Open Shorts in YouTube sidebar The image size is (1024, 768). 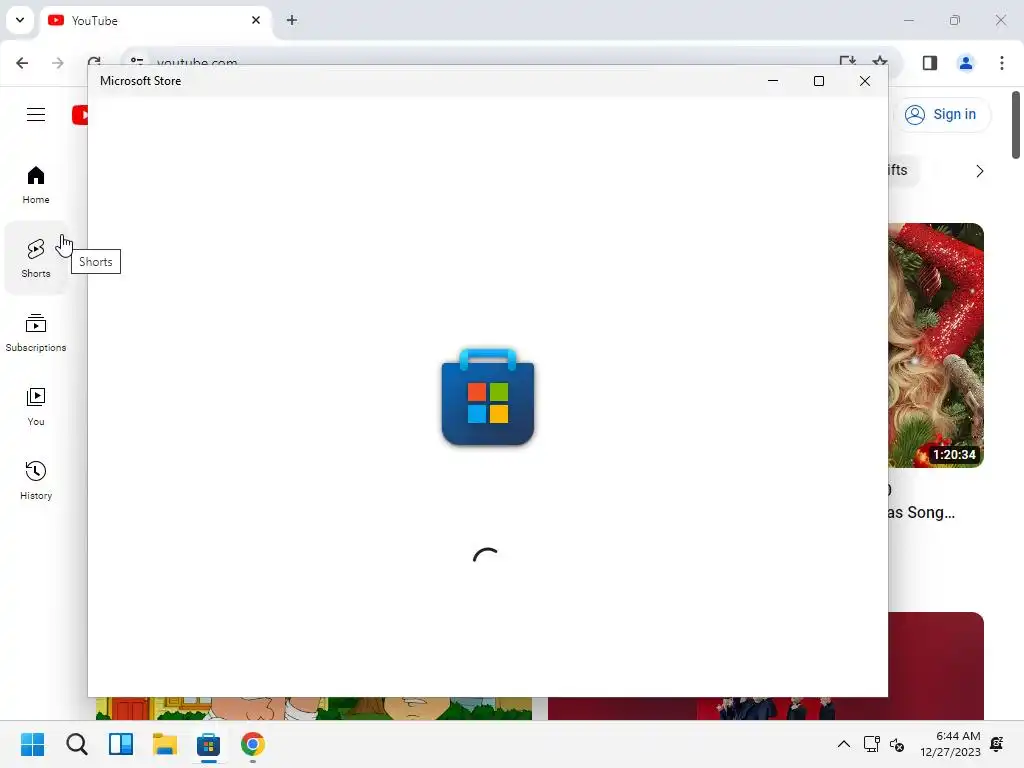pos(36,259)
